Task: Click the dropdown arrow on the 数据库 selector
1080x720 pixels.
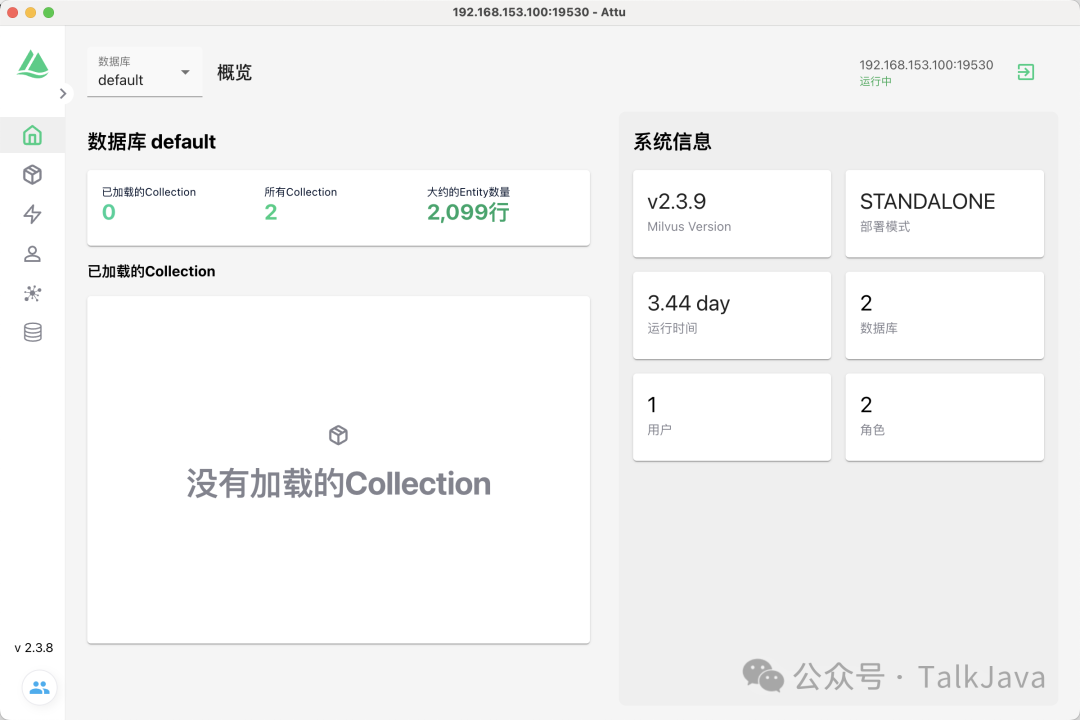Action: click(184, 72)
